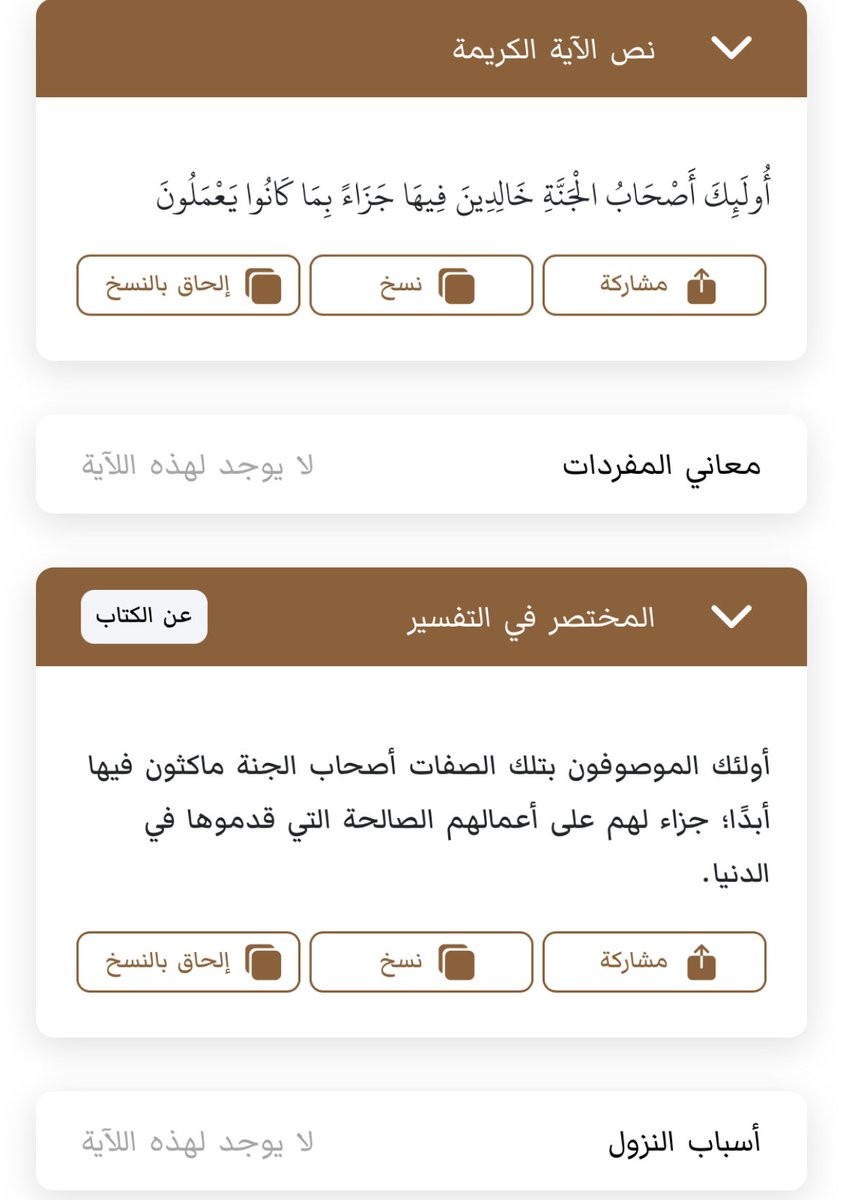Click the نص الآية الكريمة header title
Screen dimensions: 843x1200
point(553,49)
